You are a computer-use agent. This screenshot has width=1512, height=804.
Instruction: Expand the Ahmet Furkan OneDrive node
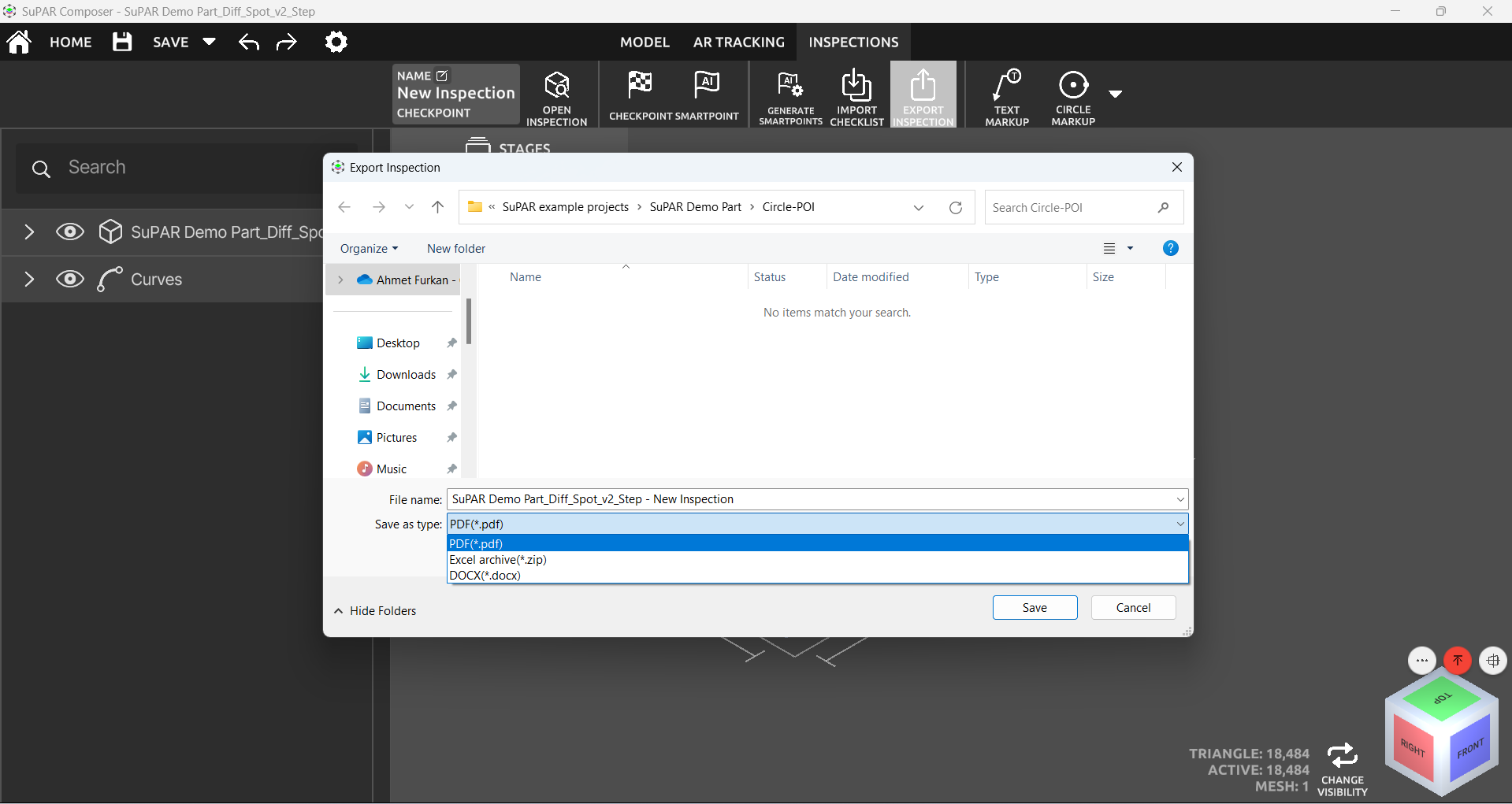pos(340,280)
